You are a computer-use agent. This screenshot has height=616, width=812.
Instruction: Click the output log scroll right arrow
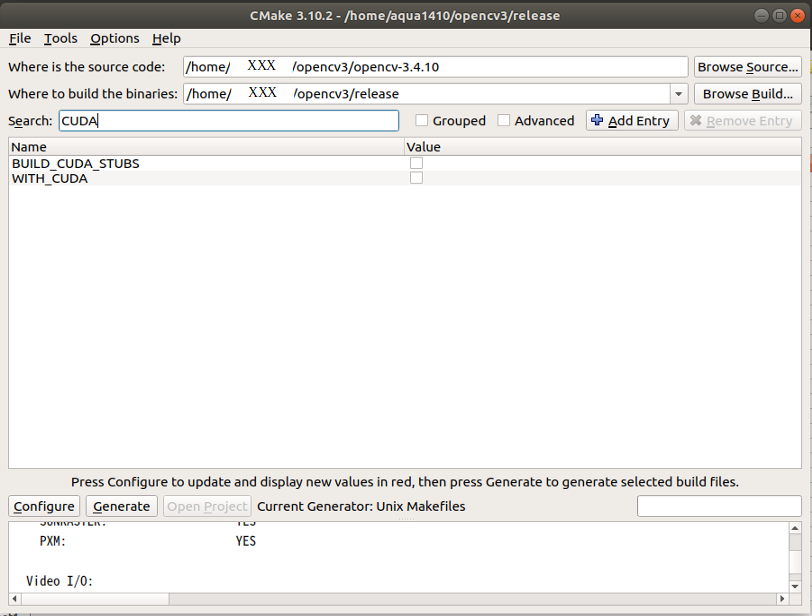pyautogui.click(x=782, y=599)
